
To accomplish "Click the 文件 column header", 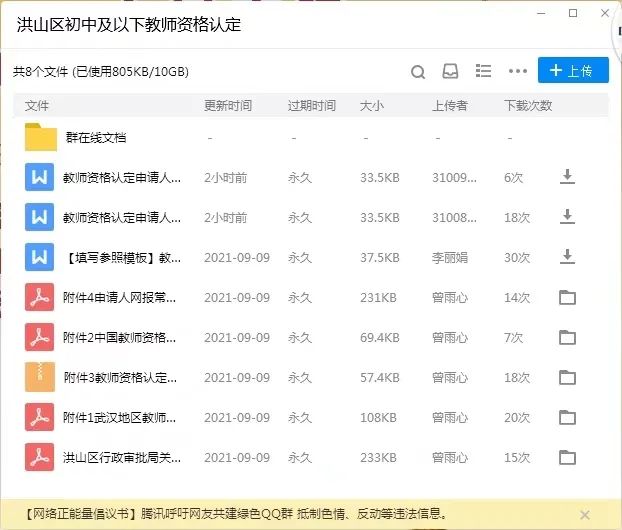I will [x=37, y=105].
